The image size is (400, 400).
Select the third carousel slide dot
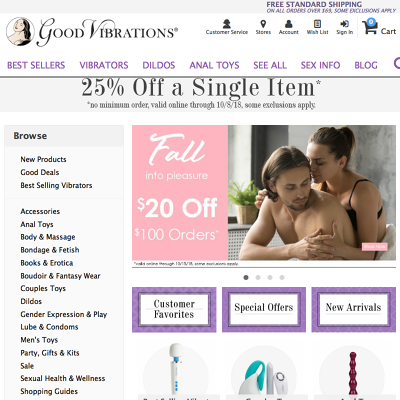270,277
